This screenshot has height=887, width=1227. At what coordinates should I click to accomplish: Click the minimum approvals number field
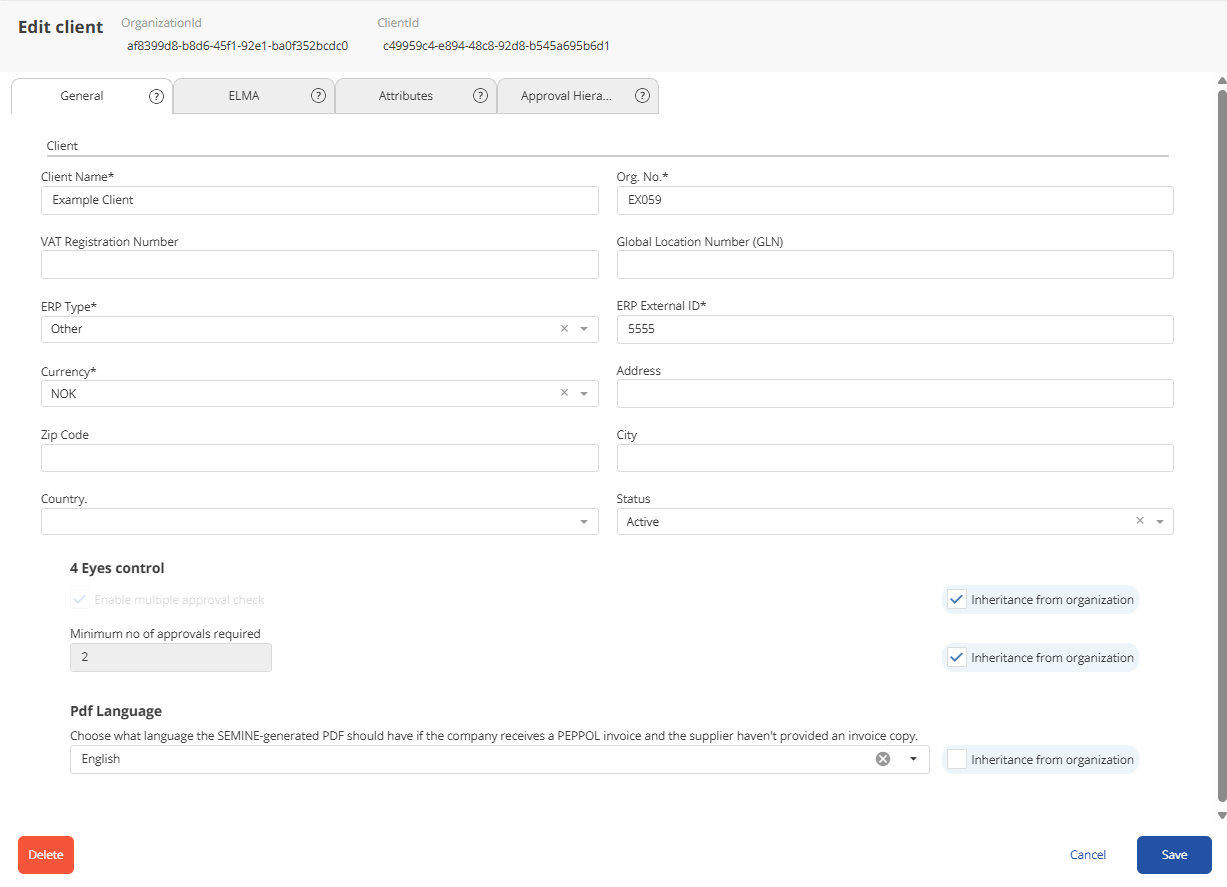click(171, 657)
